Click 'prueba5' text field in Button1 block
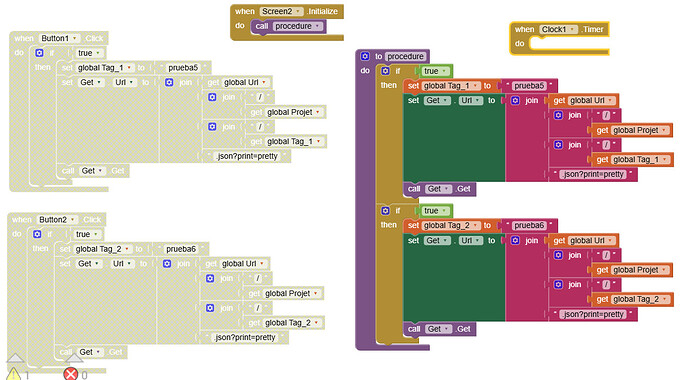This screenshot has width=690, height=380. tap(183, 68)
